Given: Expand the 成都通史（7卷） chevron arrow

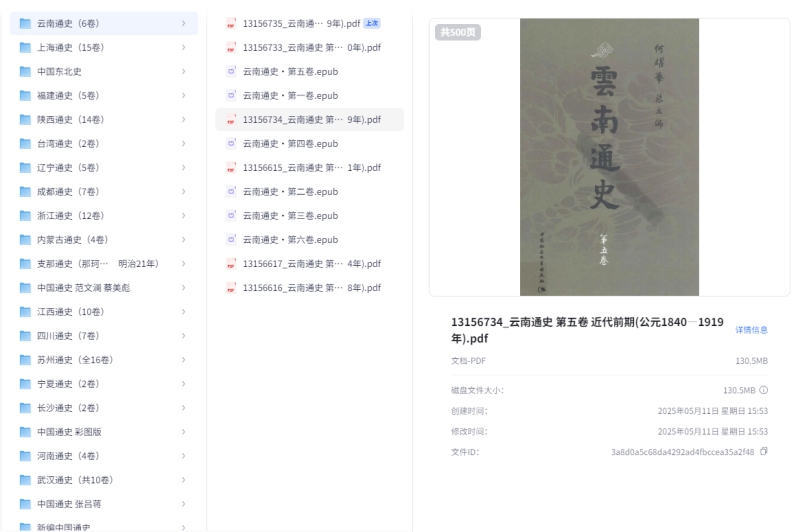Looking at the screenshot, I should 183,191.
